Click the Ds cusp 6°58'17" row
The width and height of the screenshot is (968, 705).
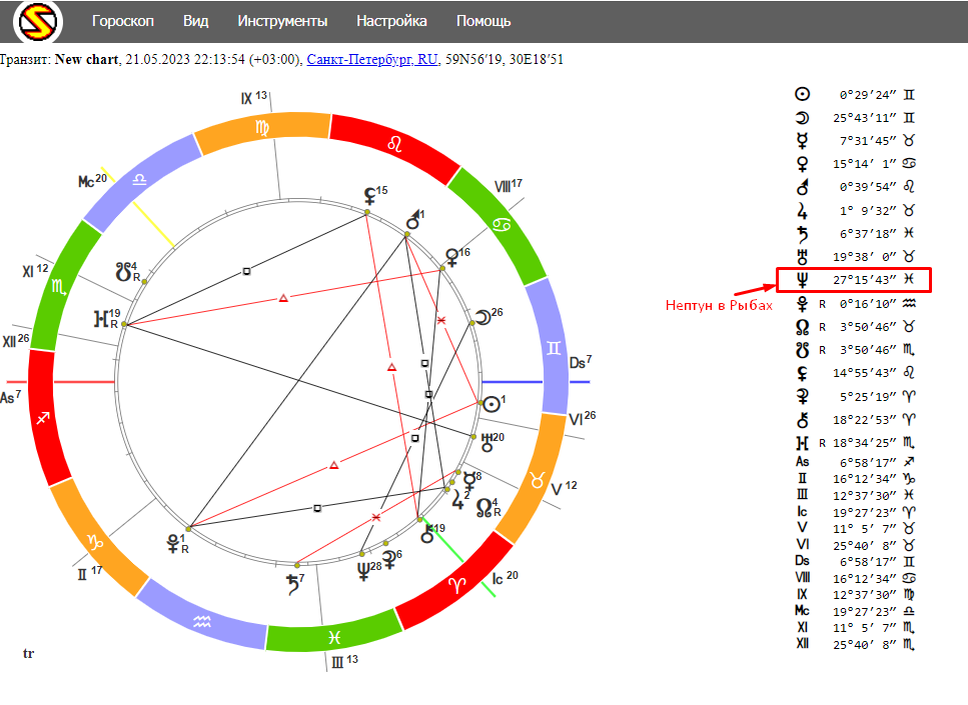pos(855,561)
